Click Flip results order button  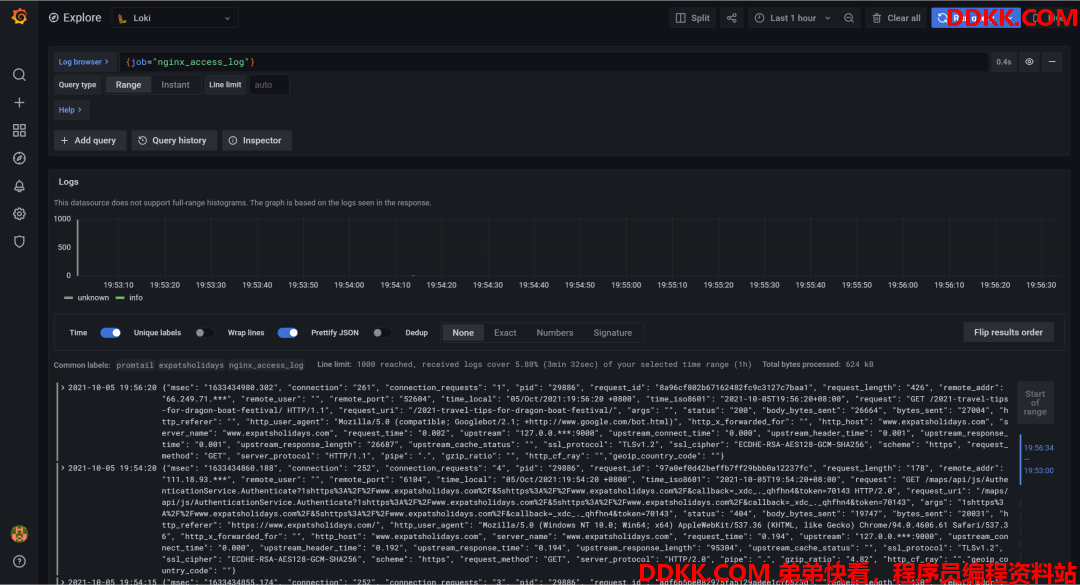click(1008, 332)
